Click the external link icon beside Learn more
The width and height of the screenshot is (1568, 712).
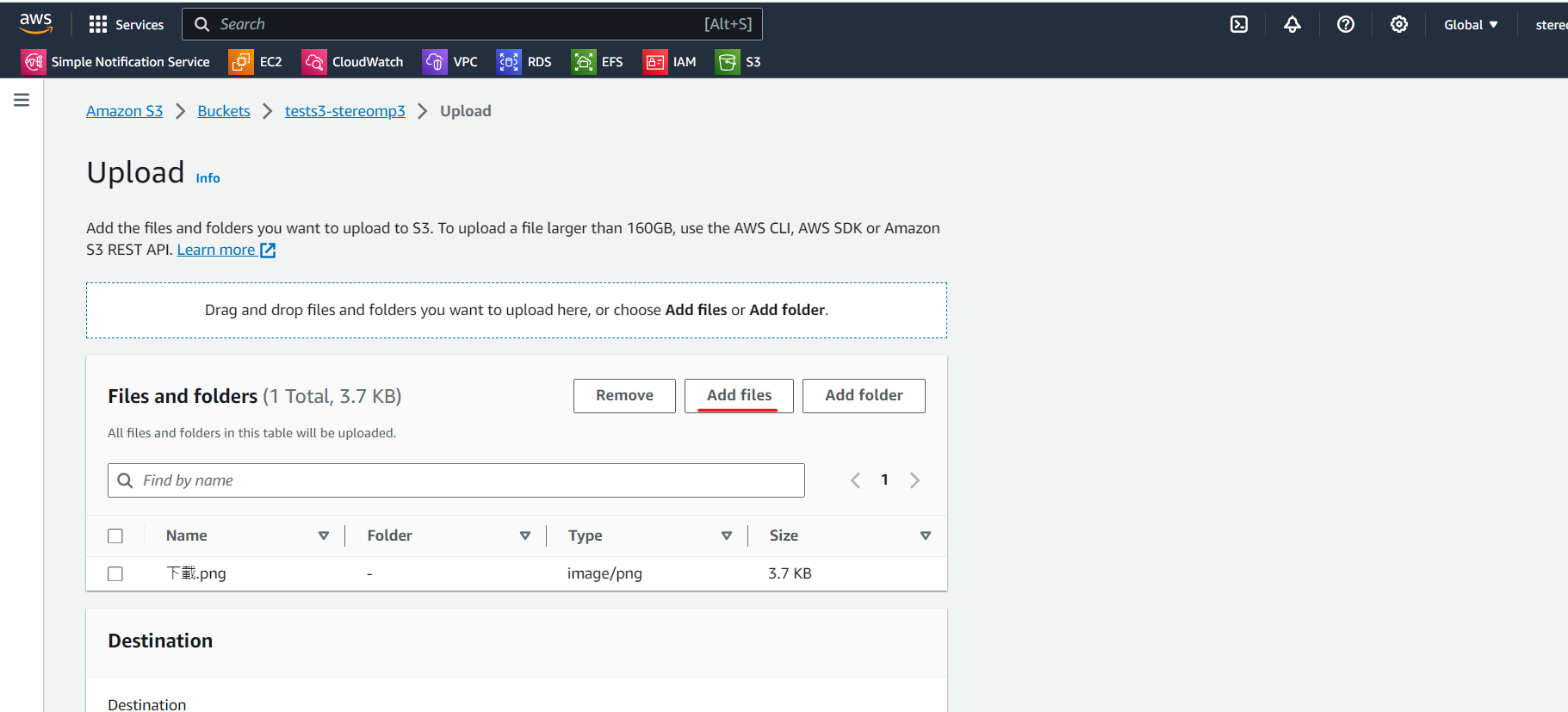(268, 251)
